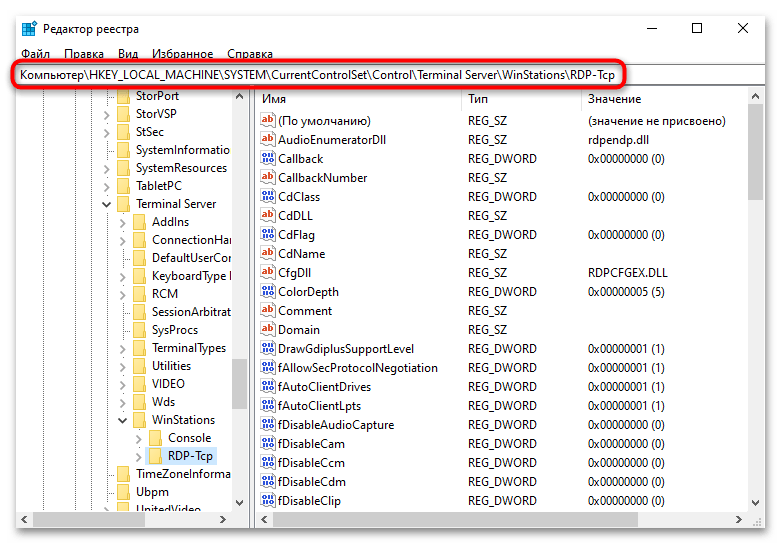Sort values by the Тип column header
The height and width of the screenshot is (544, 781).
pos(521,99)
